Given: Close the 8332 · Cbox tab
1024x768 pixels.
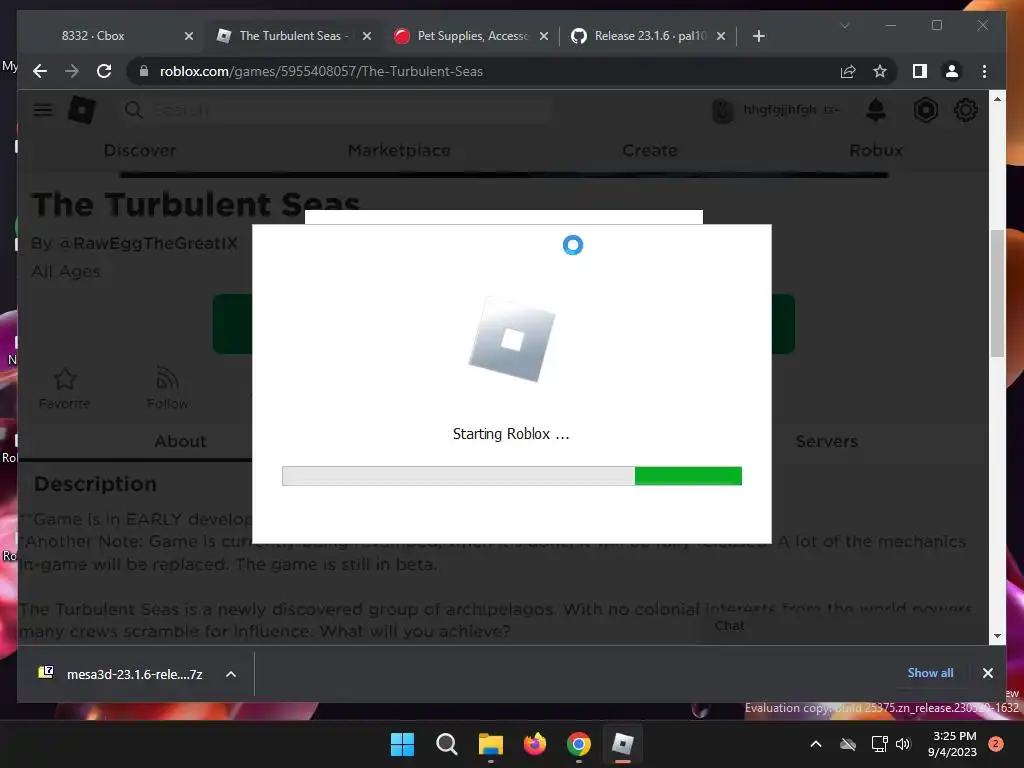Looking at the screenshot, I should (x=189, y=36).
